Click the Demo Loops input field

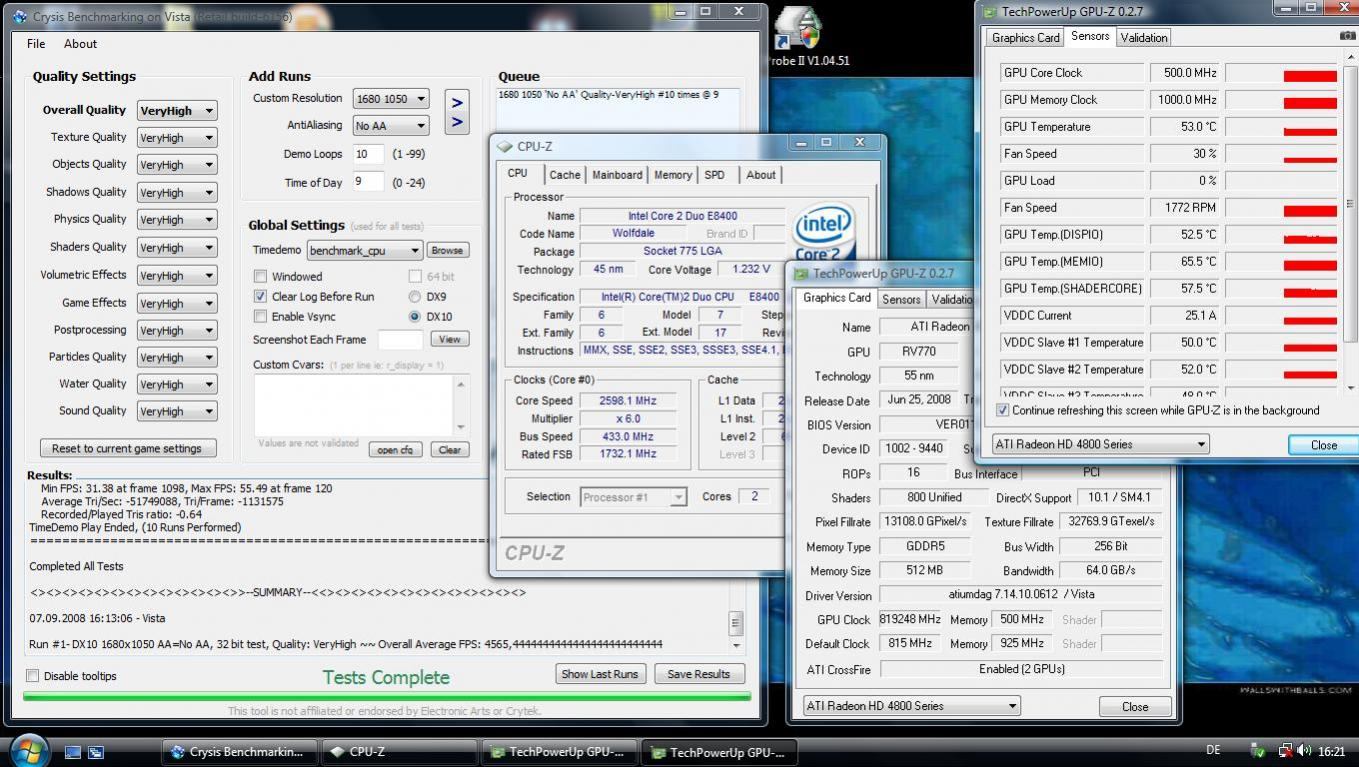point(368,154)
